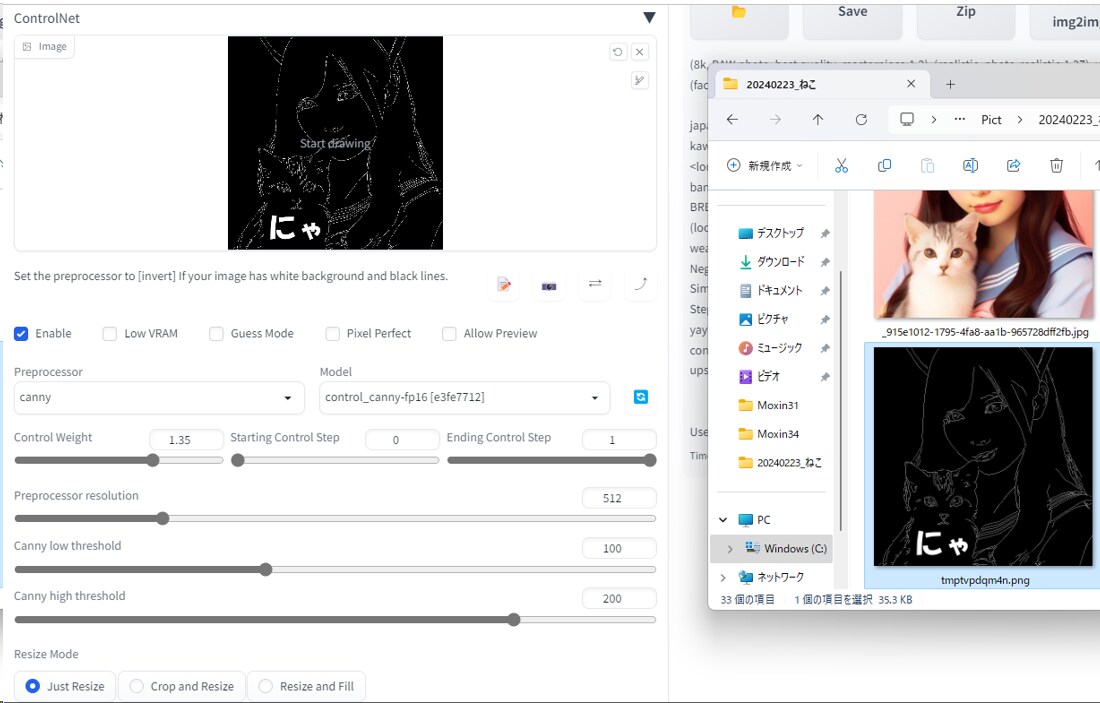Enable the Pixel Perfect option
Screen dimensions: 1100x703
(332, 333)
